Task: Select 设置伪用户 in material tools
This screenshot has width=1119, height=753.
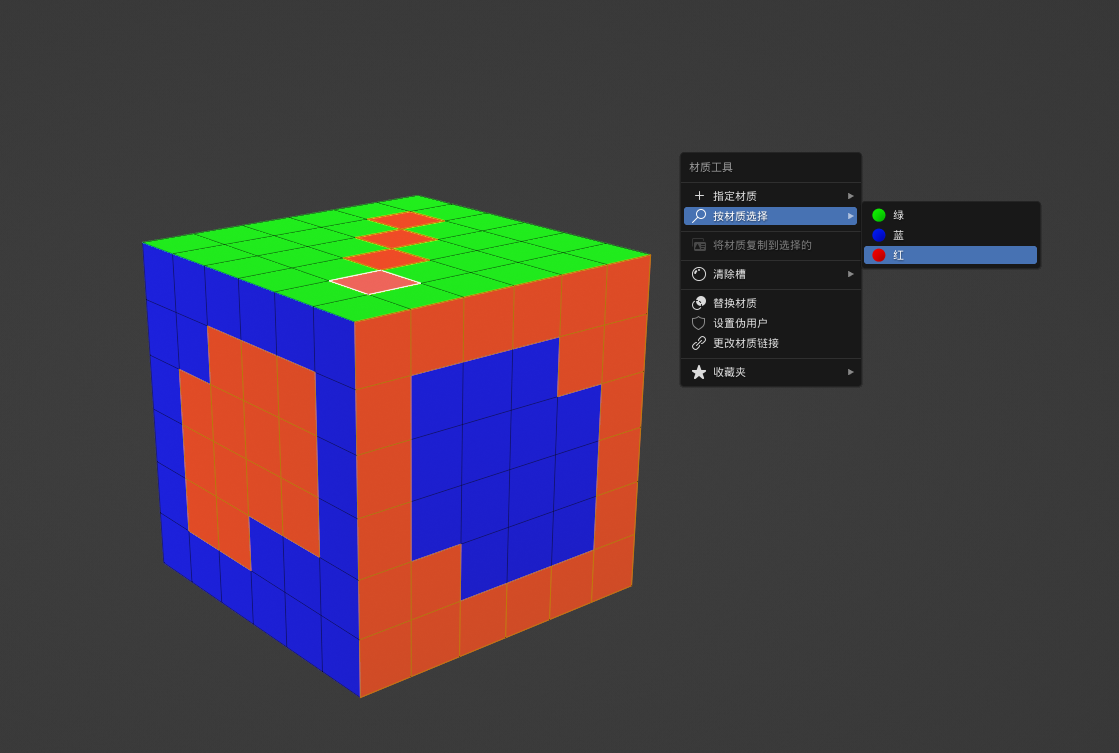Action: (771, 323)
